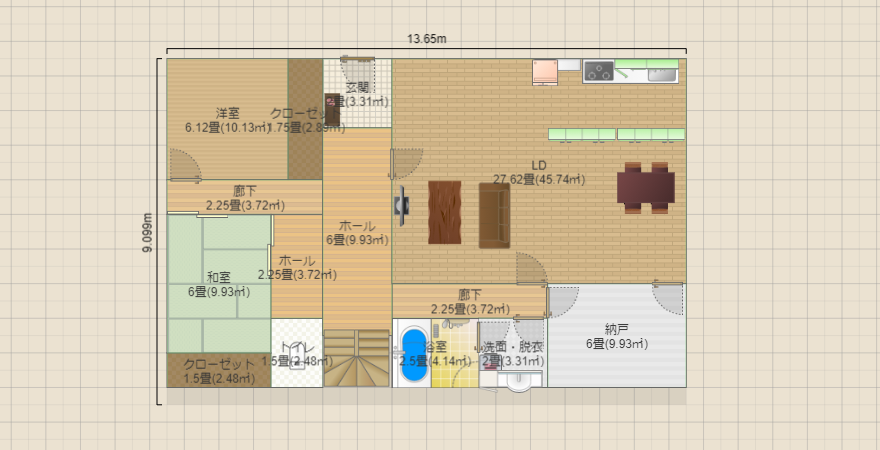Click the ホール 6畳 room label
This screenshot has height=450, width=880.
pos(358,233)
